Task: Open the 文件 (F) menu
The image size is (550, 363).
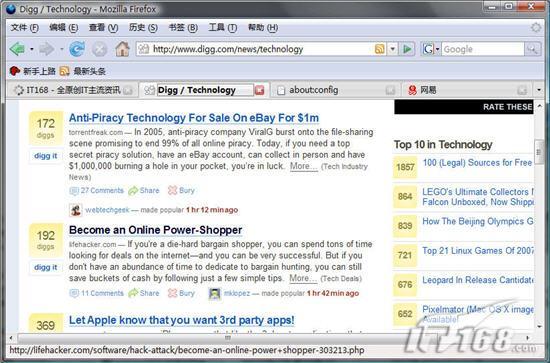Action: pos(25,27)
